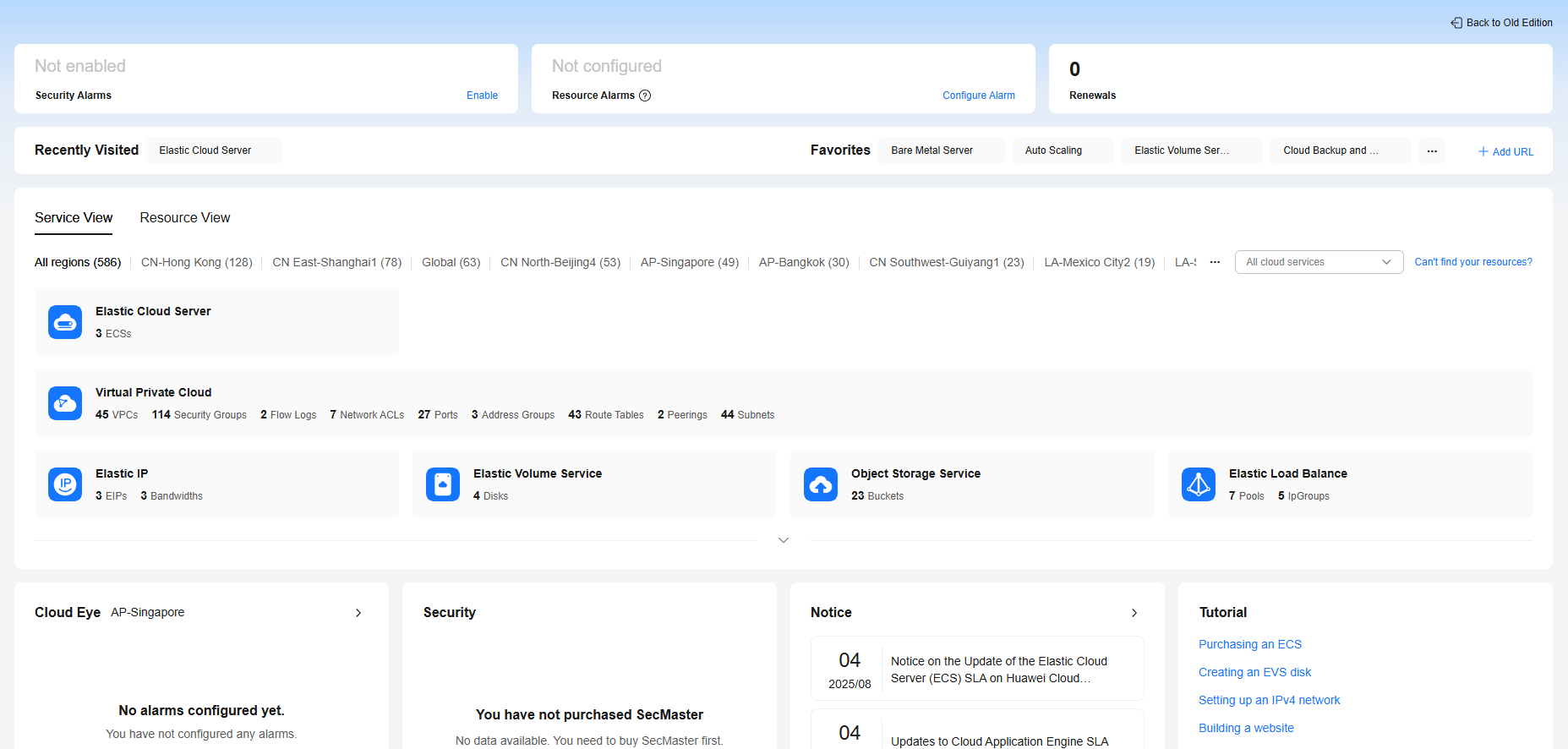Filter by CN East-Shanghai1 (78) region
Screen dimensions: 1568x749
[x=337, y=262]
